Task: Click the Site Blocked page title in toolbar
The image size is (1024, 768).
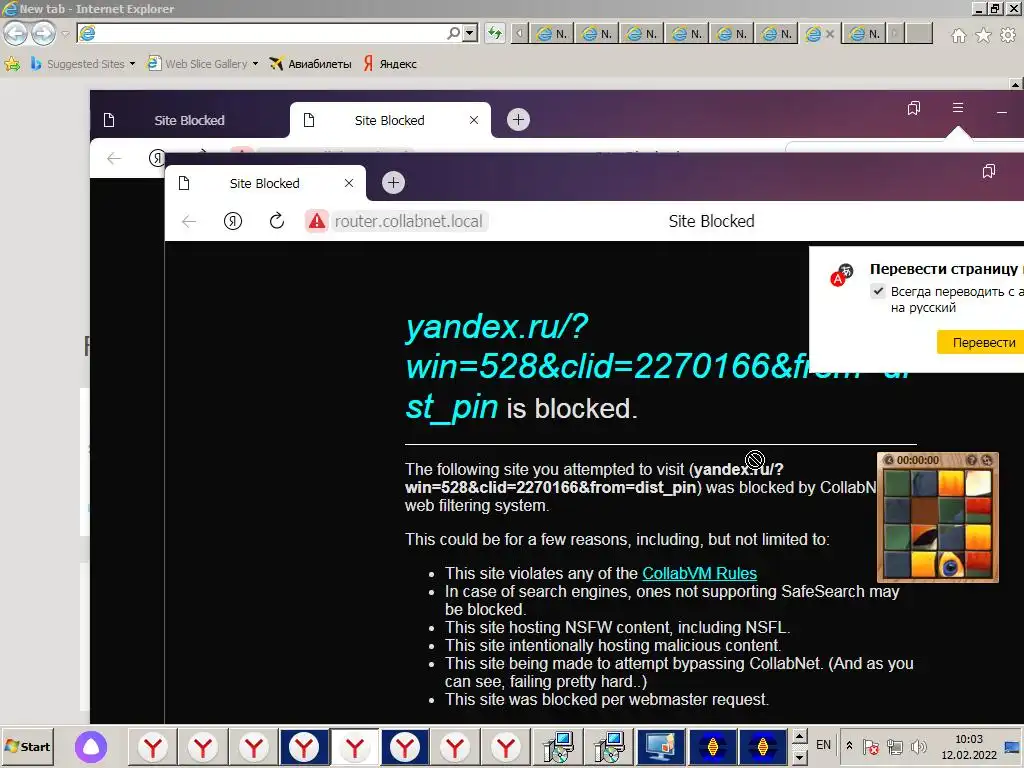Action: click(711, 221)
